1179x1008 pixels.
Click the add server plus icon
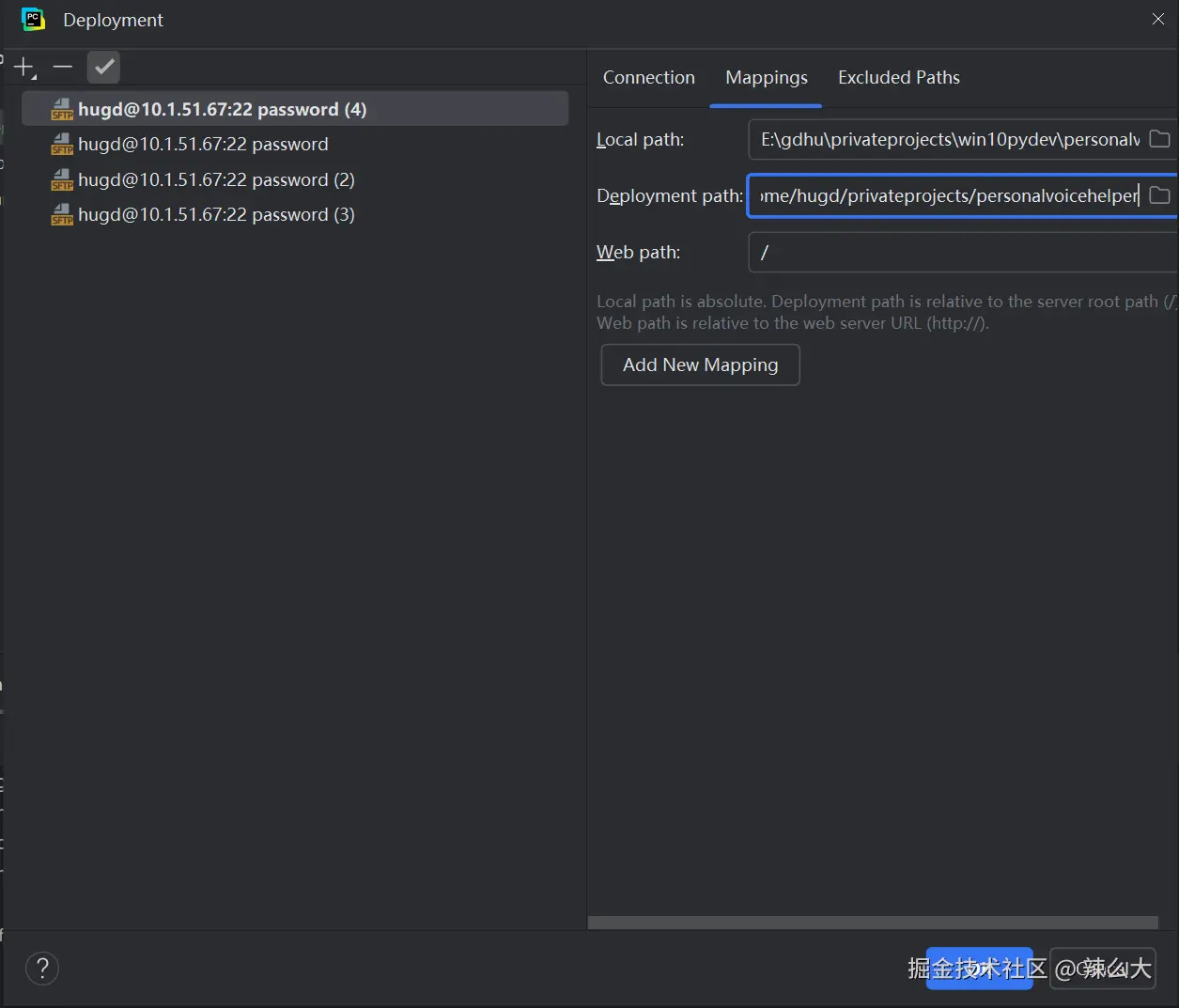23,67
